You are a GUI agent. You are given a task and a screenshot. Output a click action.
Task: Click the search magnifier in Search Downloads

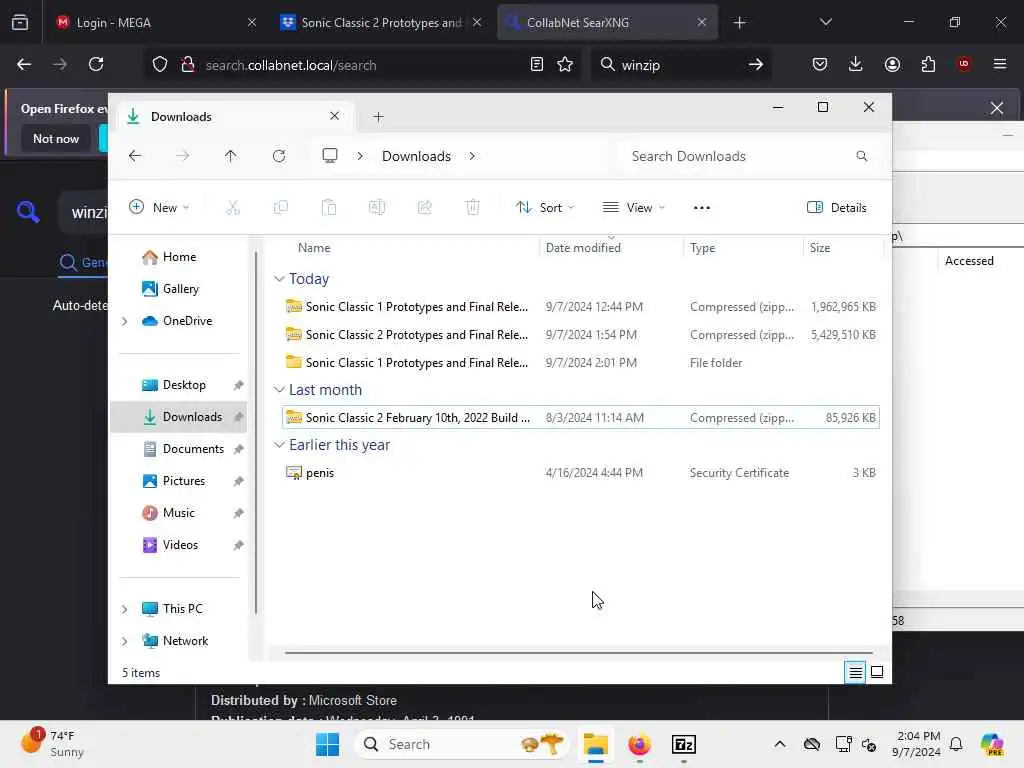(861, 156)
